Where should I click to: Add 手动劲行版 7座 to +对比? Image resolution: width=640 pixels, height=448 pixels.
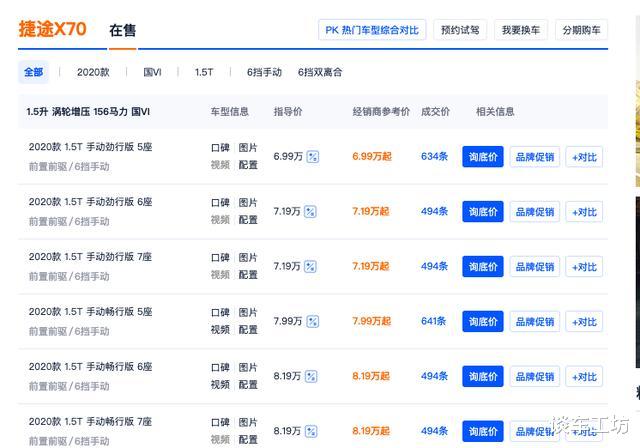tap(584, 267)
